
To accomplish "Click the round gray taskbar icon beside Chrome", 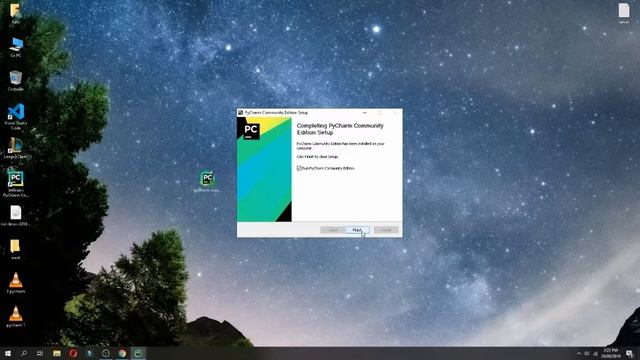I will pyautogui.click(x=106, y=353).
